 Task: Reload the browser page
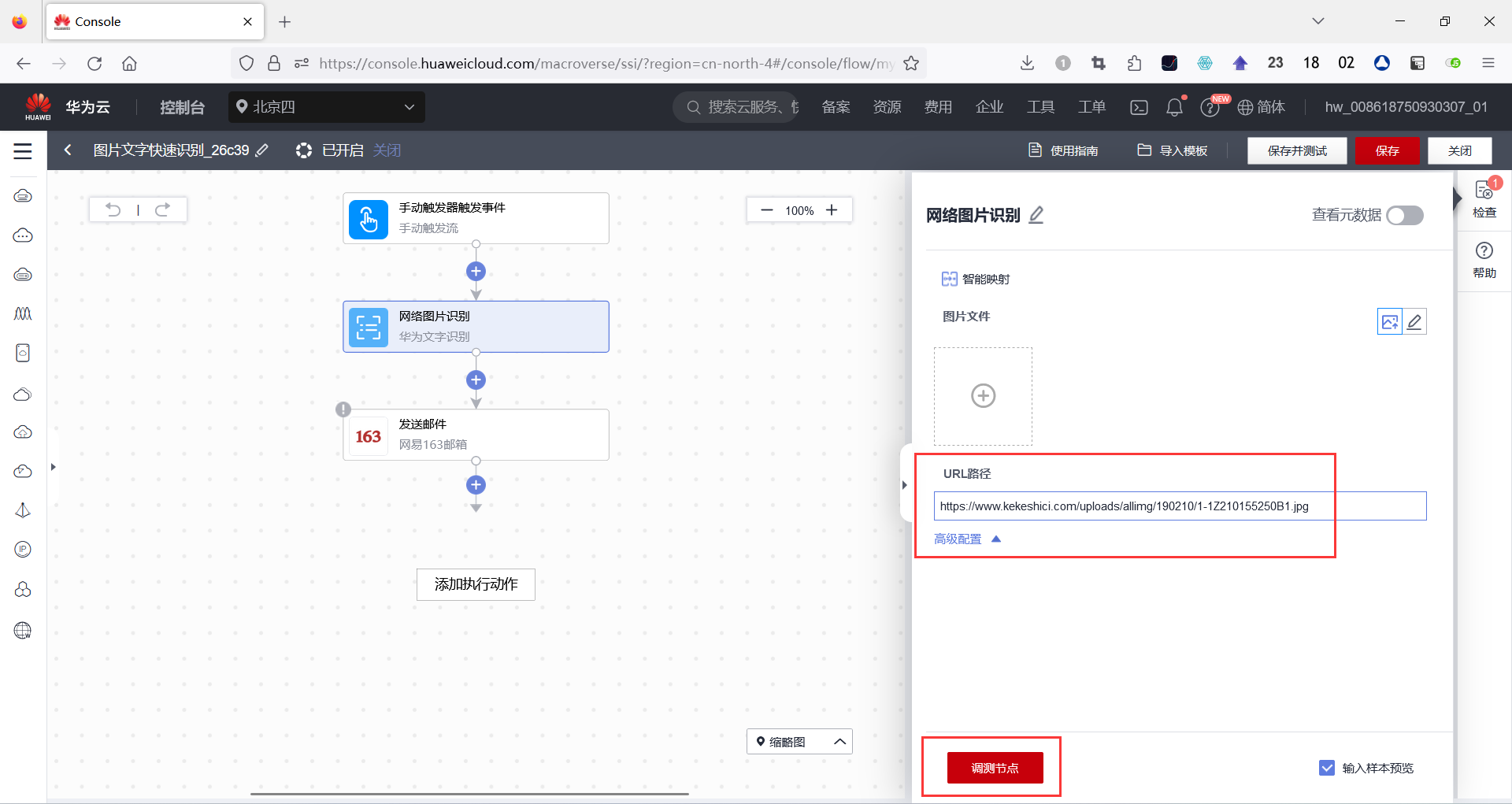tap(94, 63)
